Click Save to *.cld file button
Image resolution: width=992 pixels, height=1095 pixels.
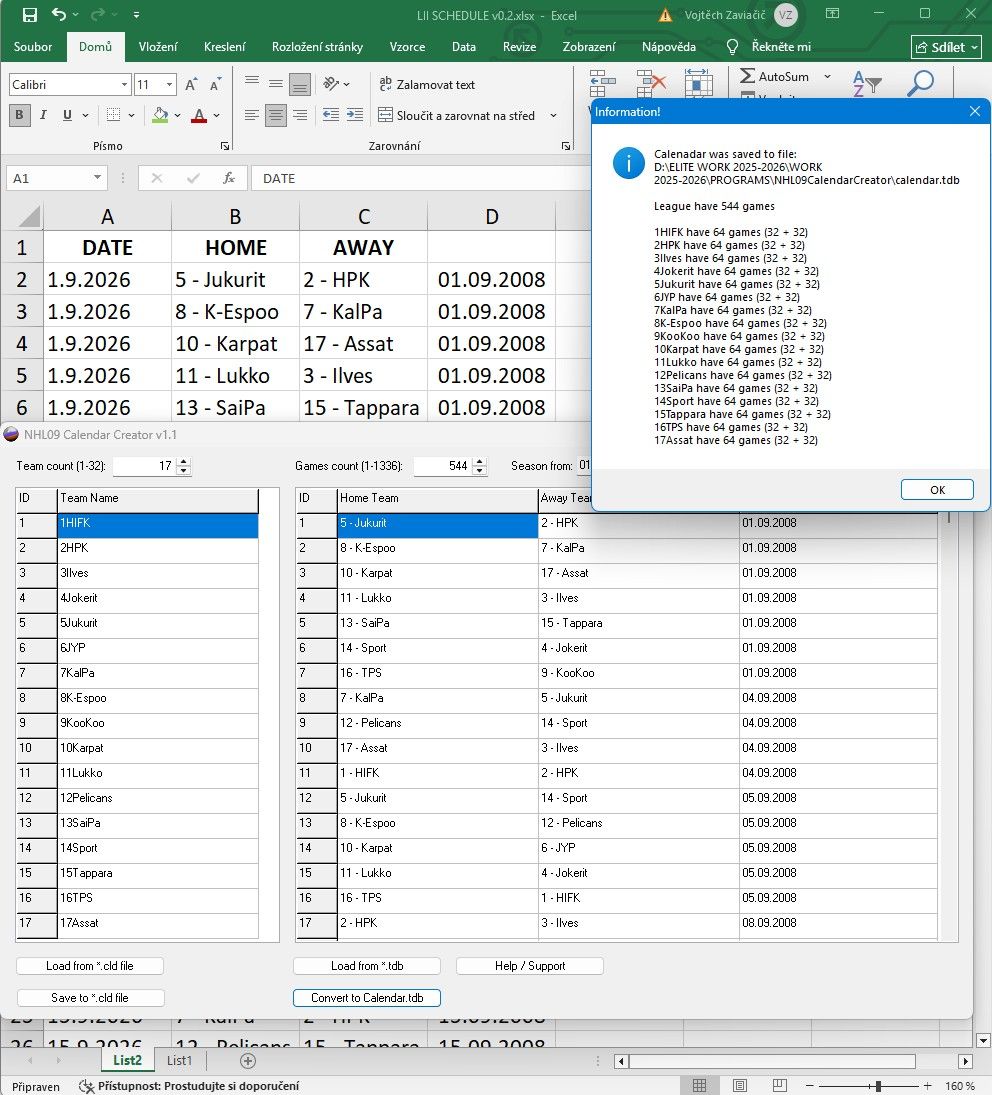click(x=90, y=998)
